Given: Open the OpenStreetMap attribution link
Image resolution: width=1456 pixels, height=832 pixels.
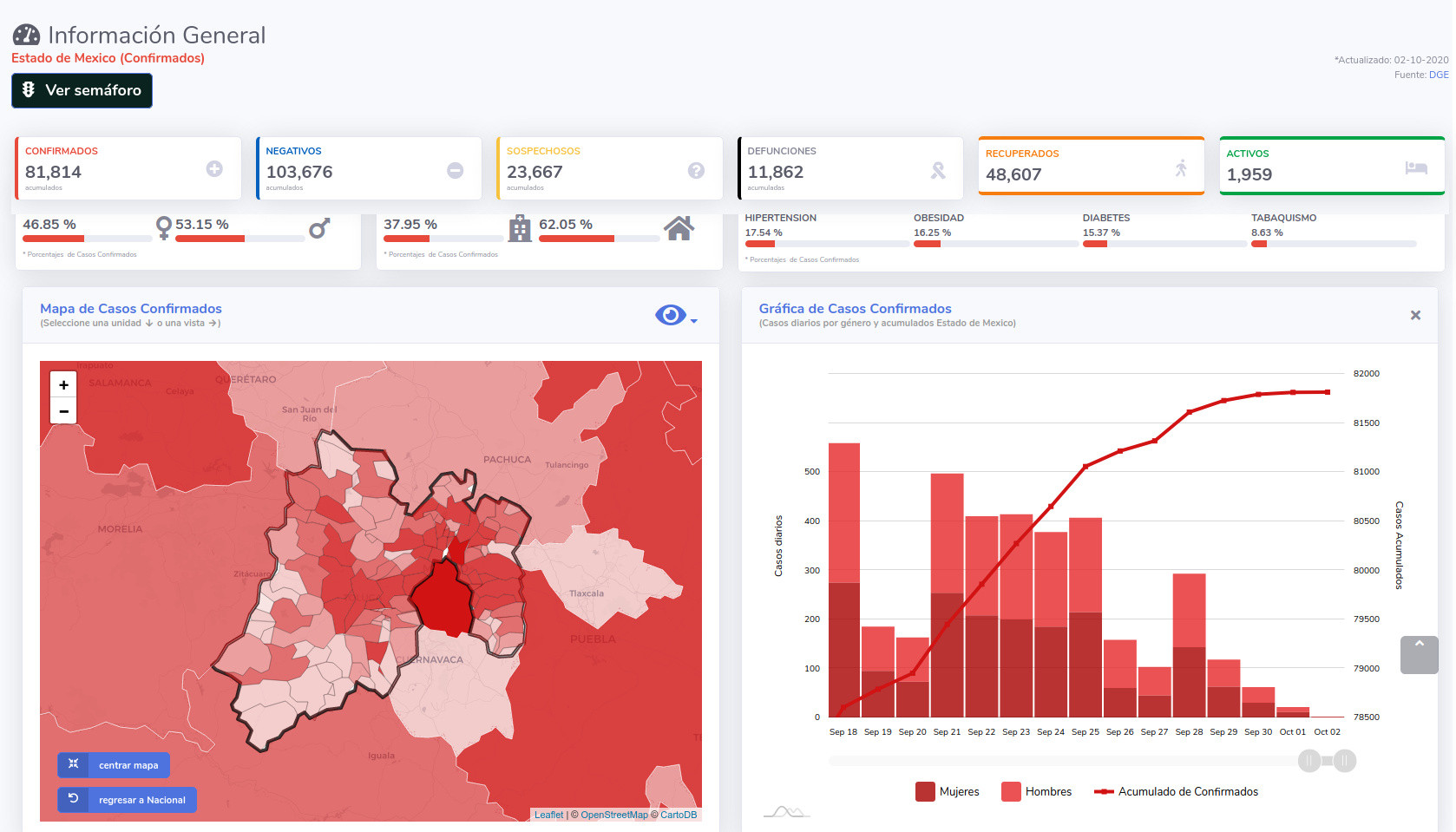Looking at the screenshot, I should pyautogui.click(x=614, y=815).
